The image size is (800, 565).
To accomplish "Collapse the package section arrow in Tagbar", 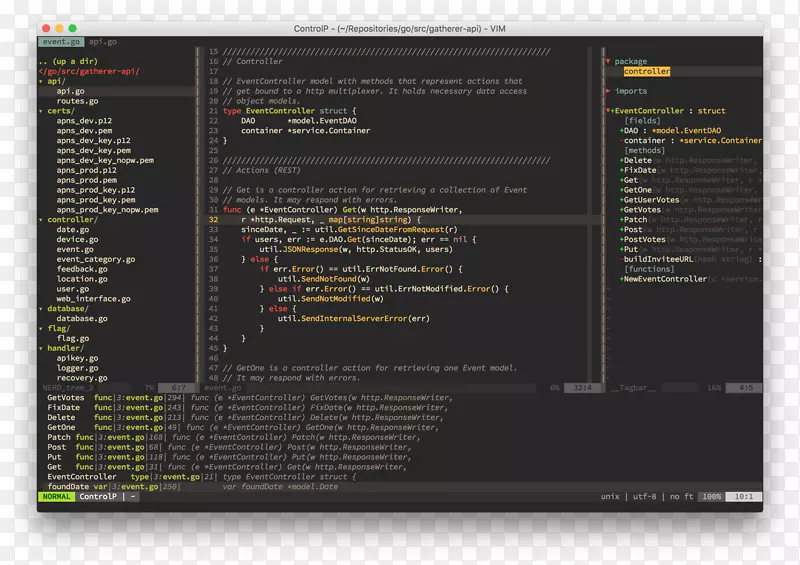I will [607, 62].
